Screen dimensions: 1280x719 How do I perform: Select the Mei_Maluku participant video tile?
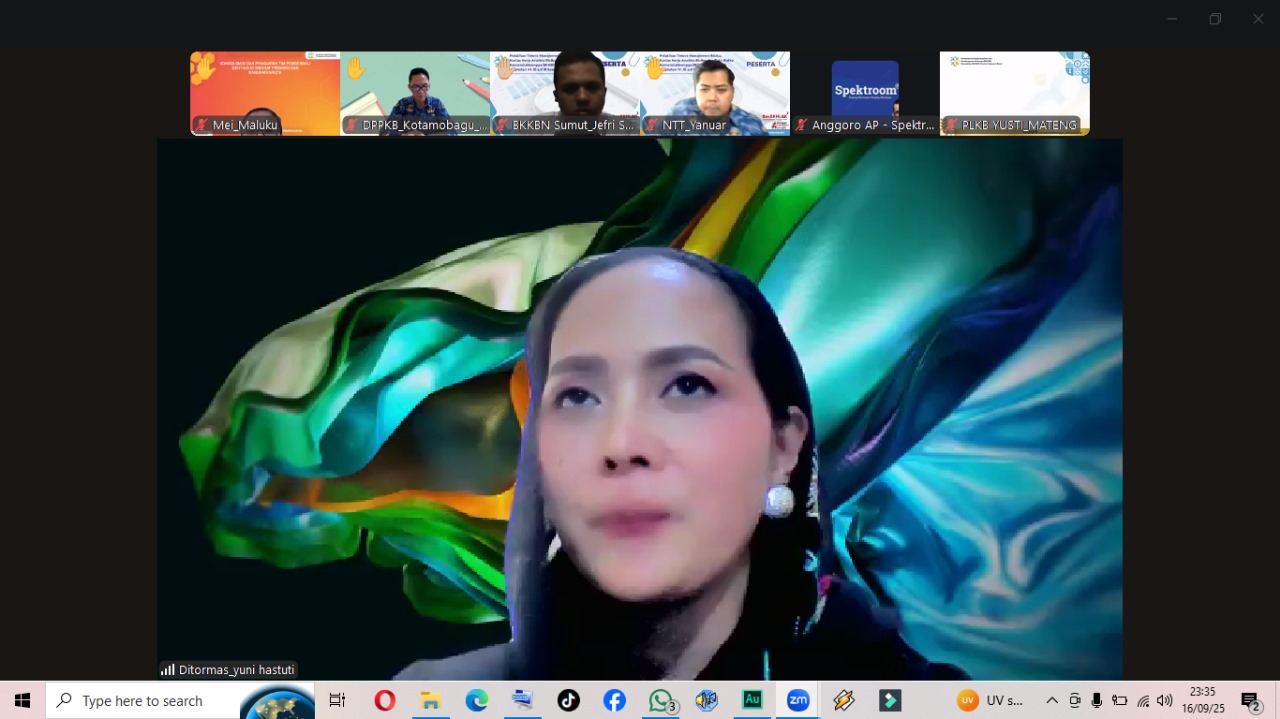coord(265,93)
